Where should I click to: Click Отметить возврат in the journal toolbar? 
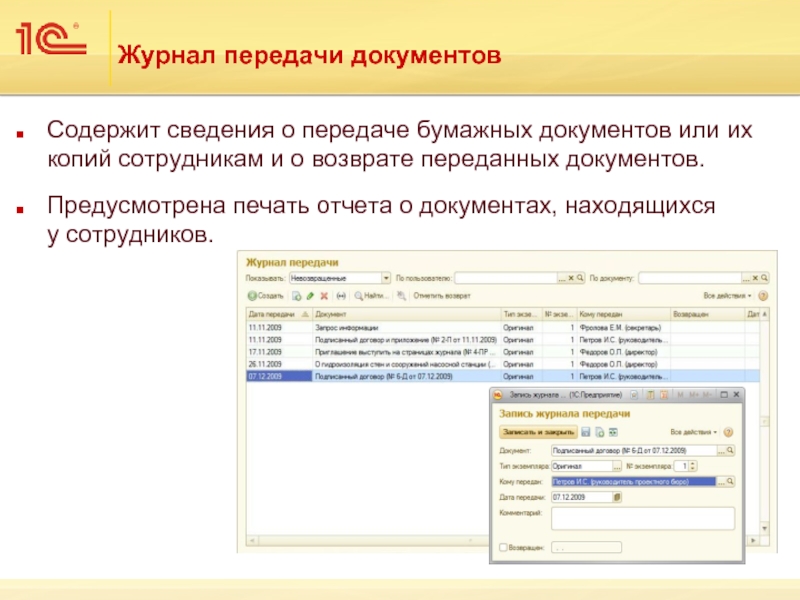442,296
